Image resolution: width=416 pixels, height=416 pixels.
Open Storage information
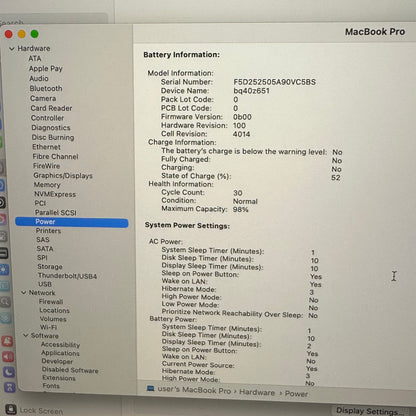tap(50, 267)
